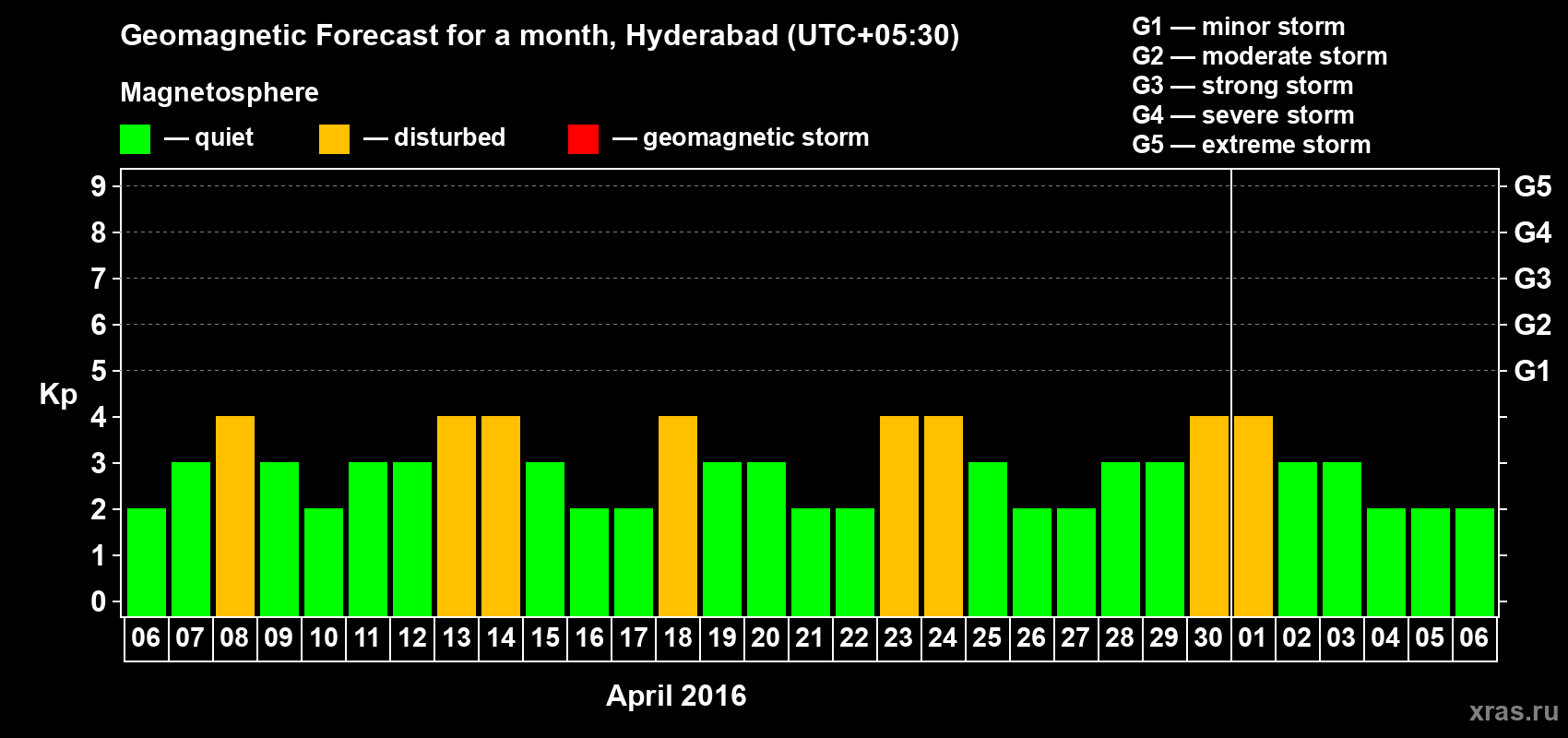Click the green bar above date 12
This screenshot has width=1568, height=738.
(412, 540)
